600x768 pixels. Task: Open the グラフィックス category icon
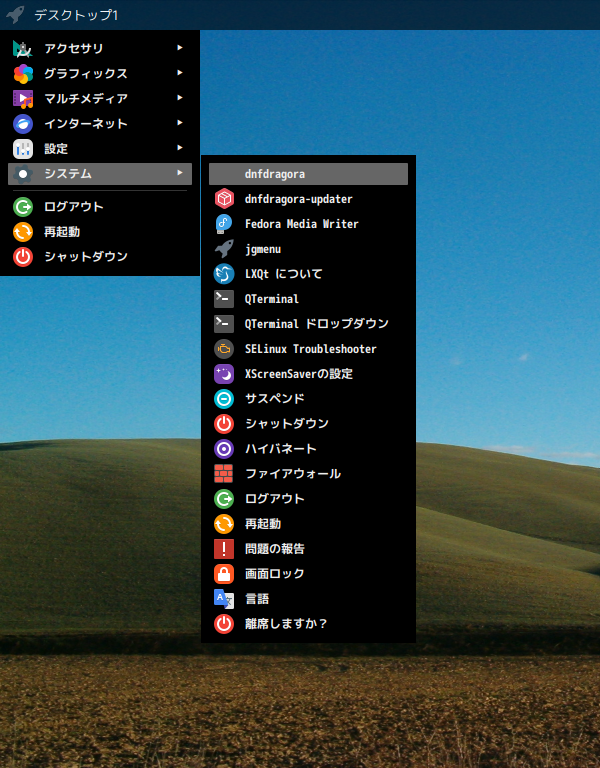coord(23,73)
